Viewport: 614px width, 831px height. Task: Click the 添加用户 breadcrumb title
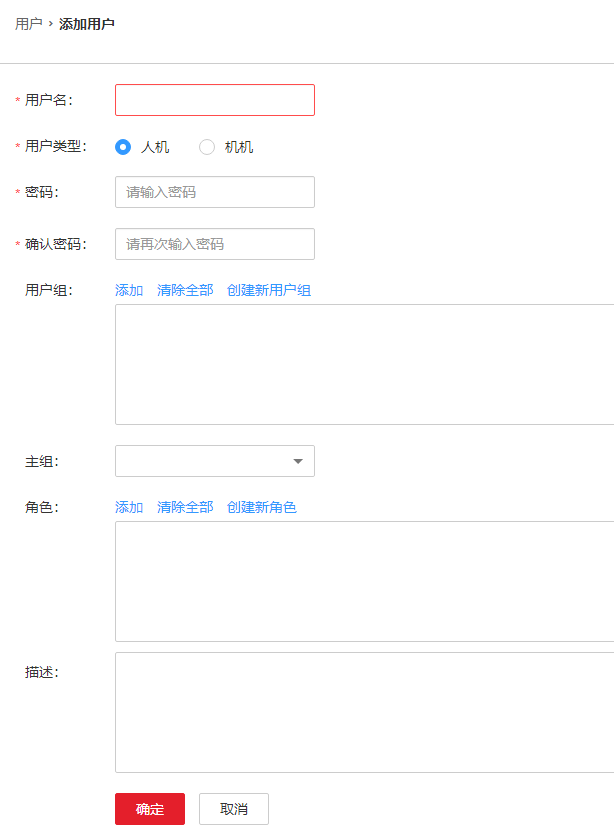point(87,23)
